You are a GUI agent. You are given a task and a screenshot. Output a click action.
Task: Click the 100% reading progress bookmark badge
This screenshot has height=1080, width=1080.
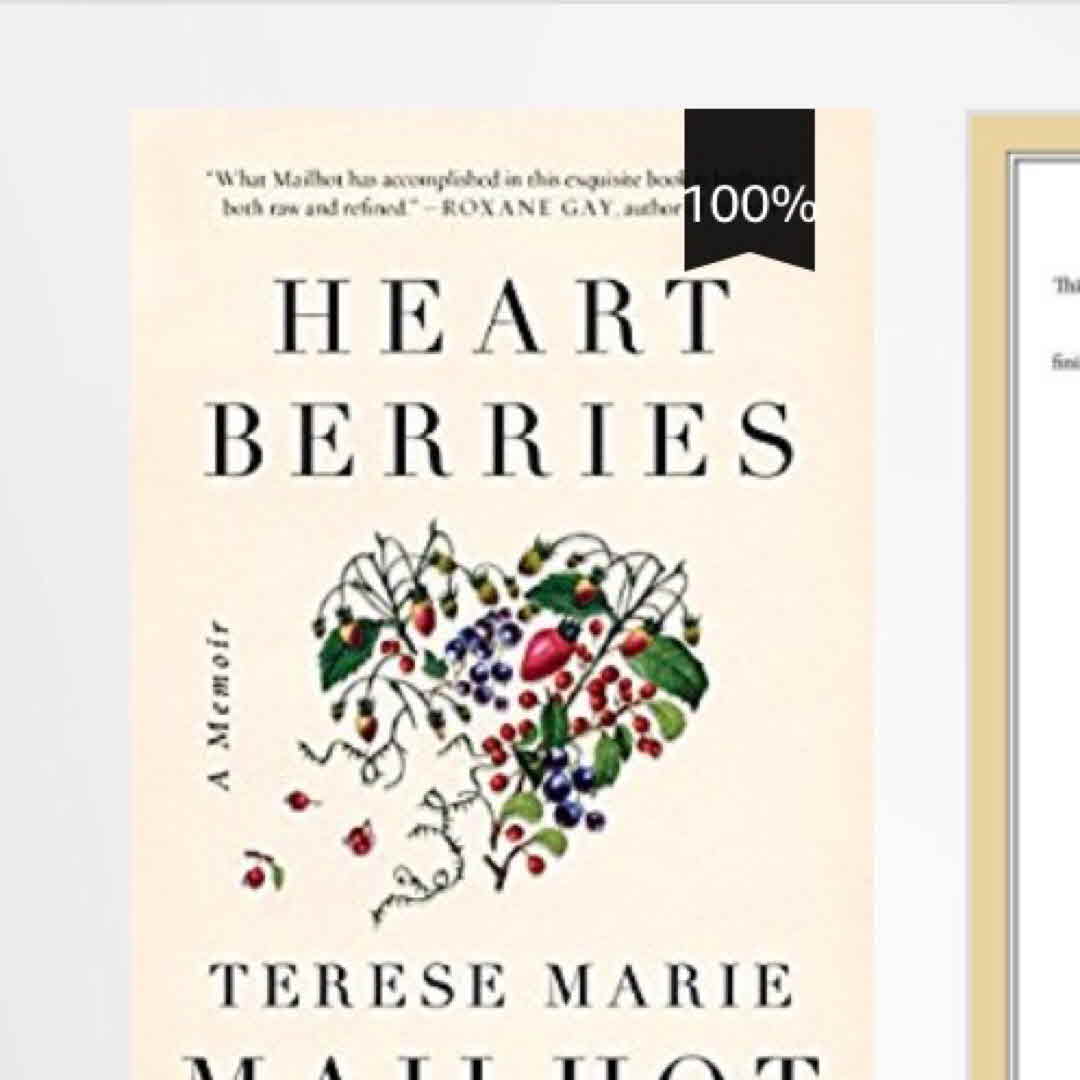[x=749, y=190]
